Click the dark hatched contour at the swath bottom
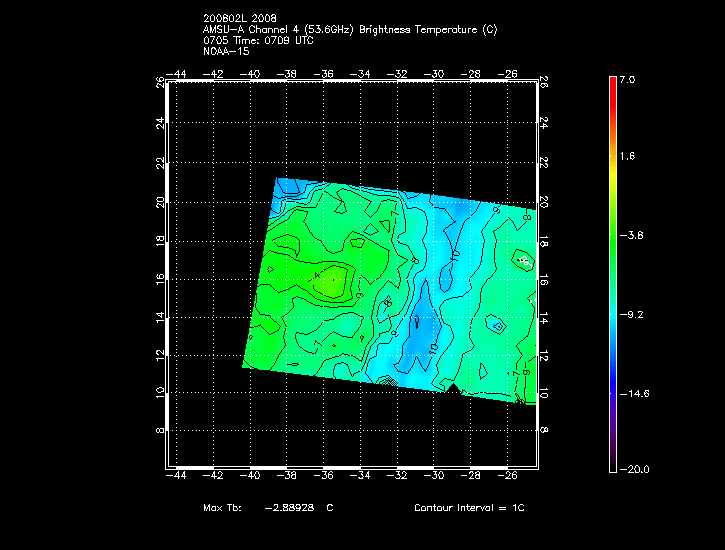The height and width of the screenshot is (550, 725). click(x=388, y=381)
